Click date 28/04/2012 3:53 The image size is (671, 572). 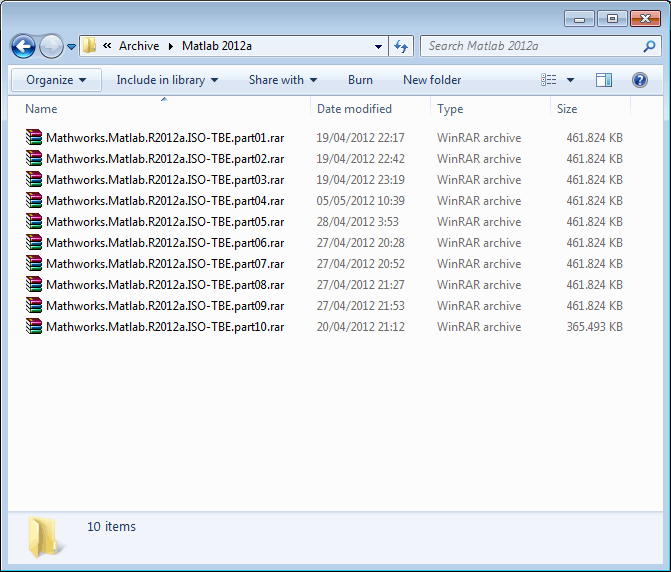point(357,222)
